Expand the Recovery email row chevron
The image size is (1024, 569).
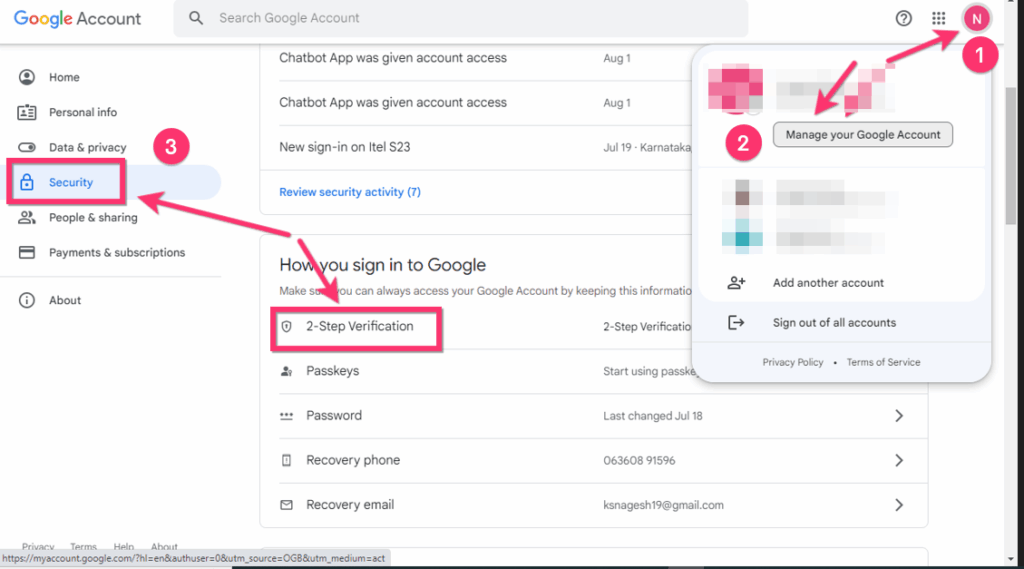click(898, 506)
